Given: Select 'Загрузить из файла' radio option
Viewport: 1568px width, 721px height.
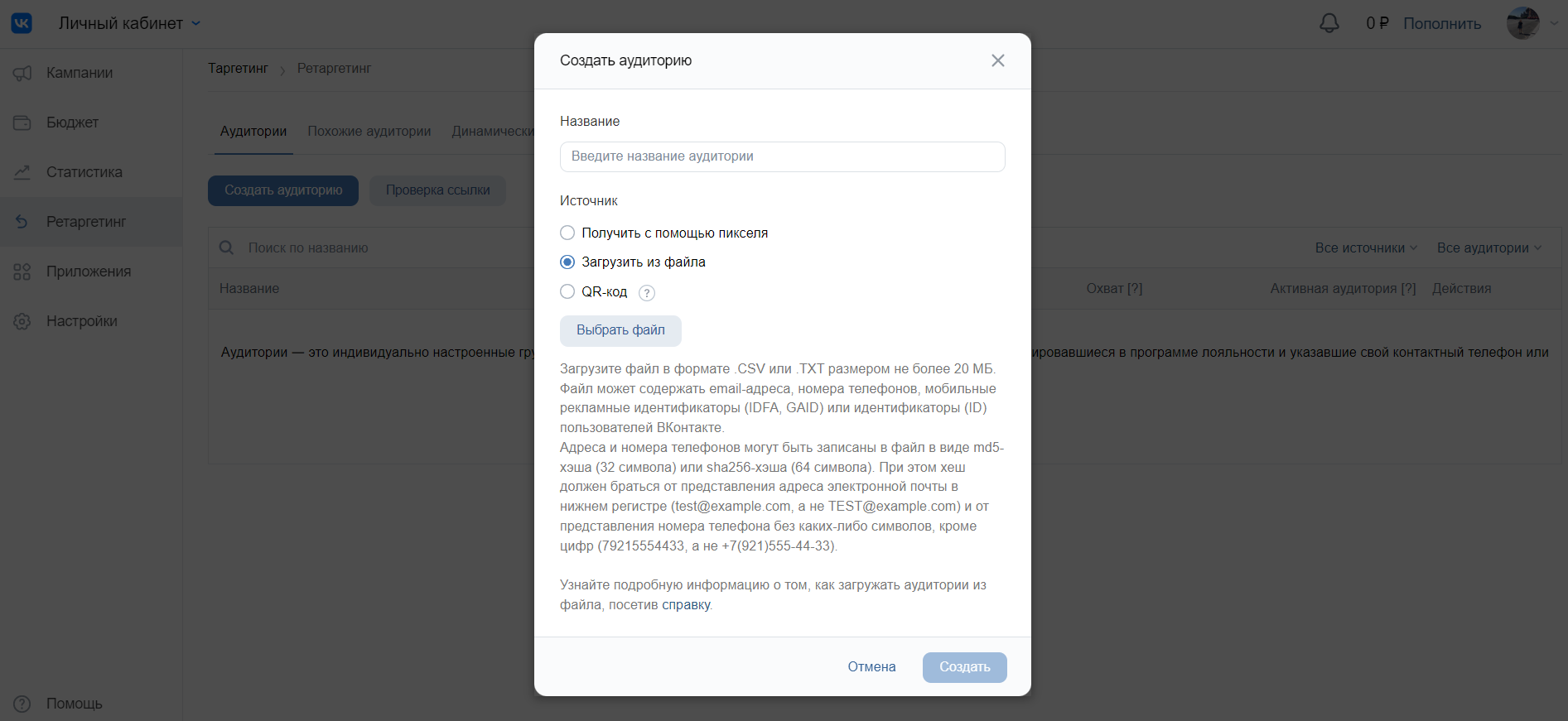Looking at the screenshot, I should pos(567,262).
